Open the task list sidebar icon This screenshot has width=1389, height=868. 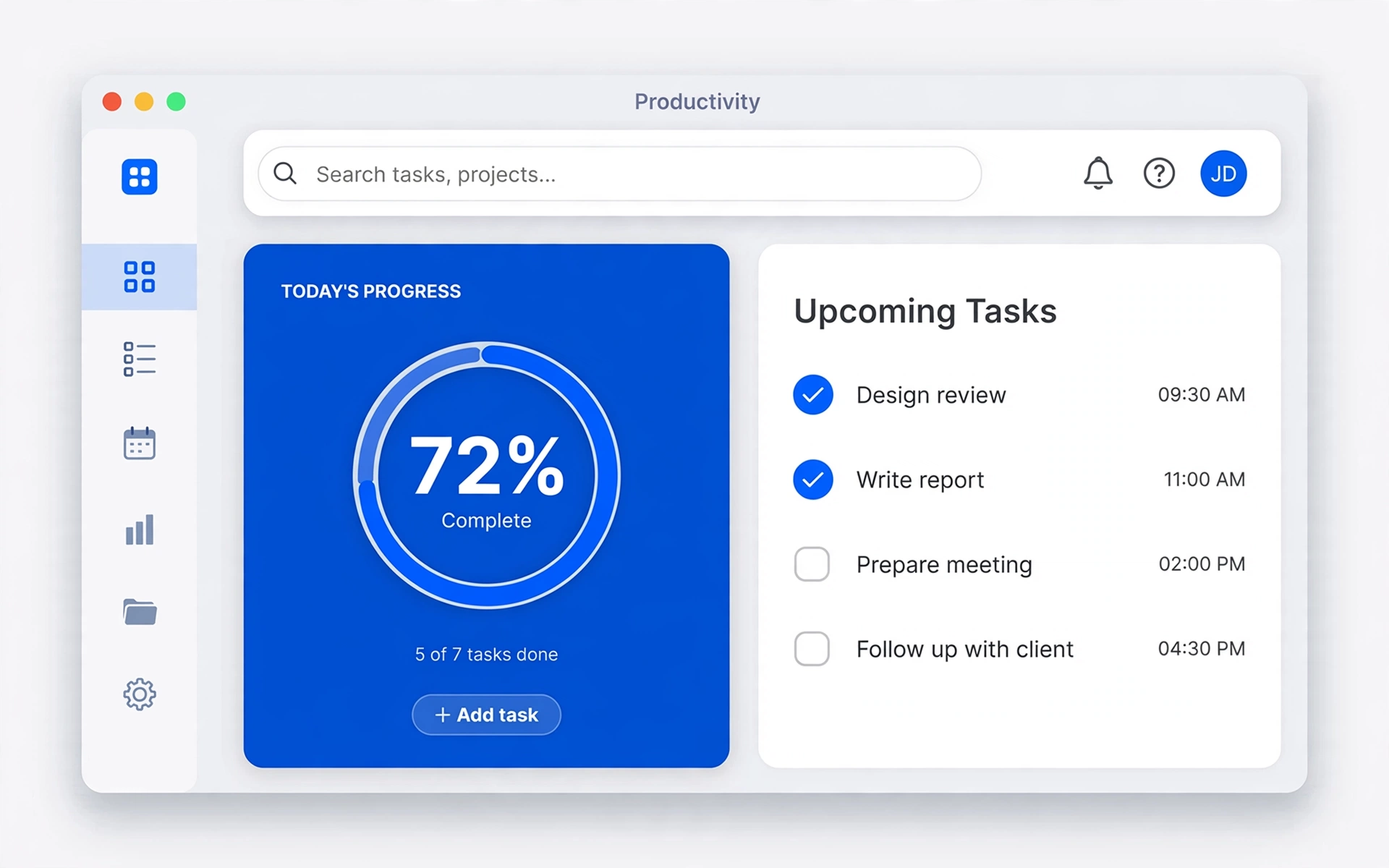[140, 359]
